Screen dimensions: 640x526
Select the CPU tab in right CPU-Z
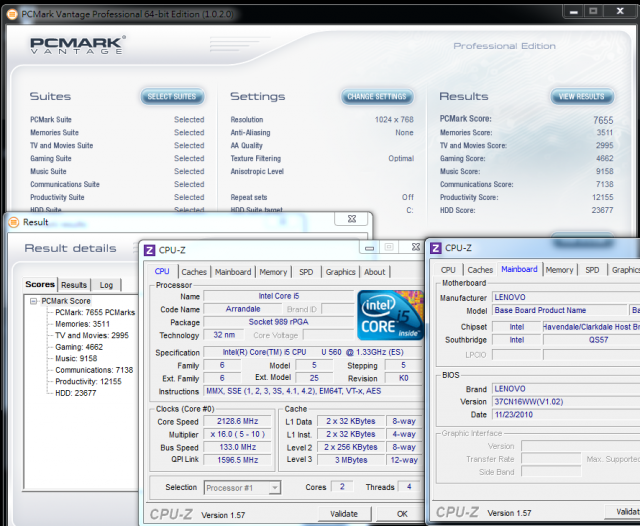[448, 270]
